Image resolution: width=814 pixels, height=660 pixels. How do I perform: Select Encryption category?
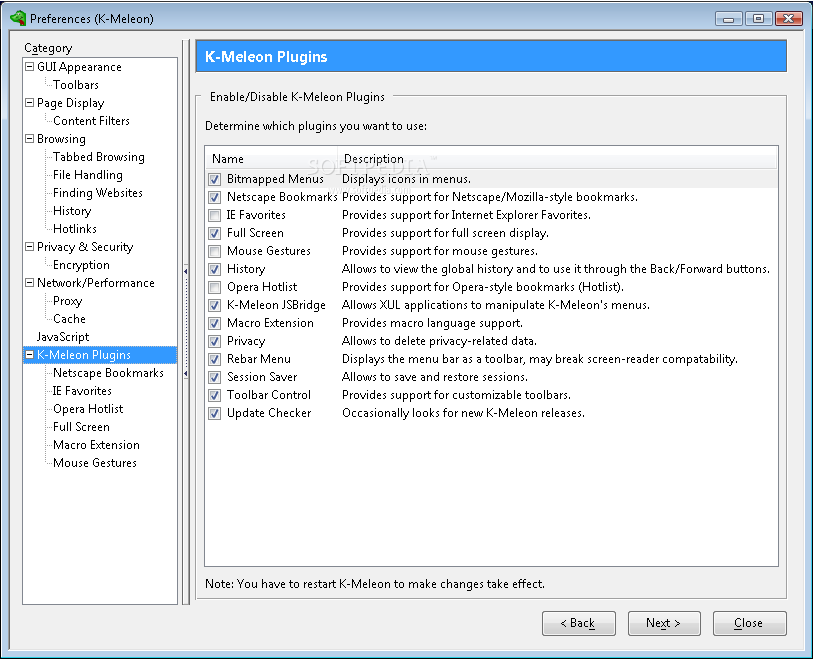point(82,265)
